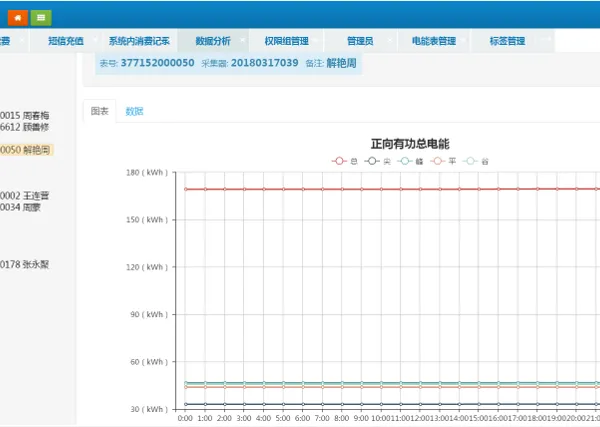Select the 数据分析 tab

click(213, 41)
